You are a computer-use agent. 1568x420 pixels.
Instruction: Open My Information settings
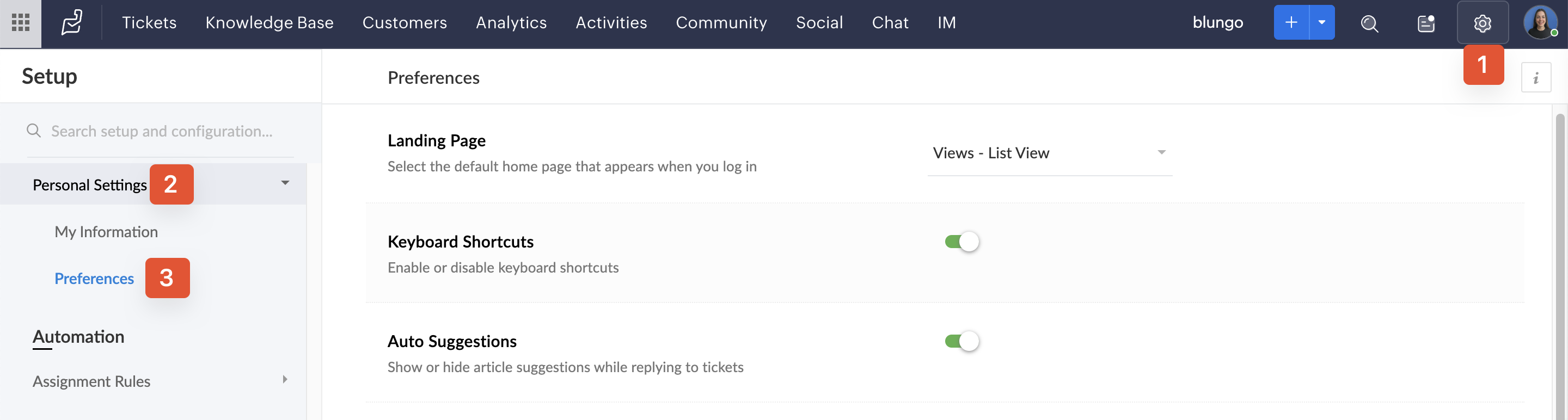106,232
